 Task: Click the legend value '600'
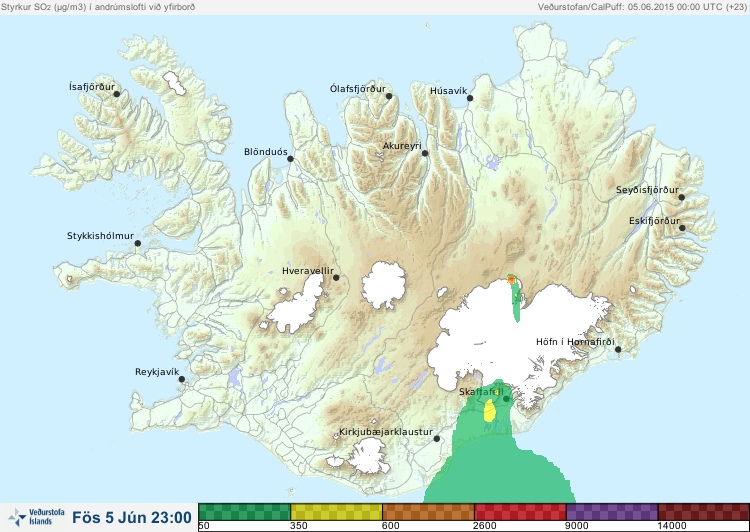click(391, 526)
